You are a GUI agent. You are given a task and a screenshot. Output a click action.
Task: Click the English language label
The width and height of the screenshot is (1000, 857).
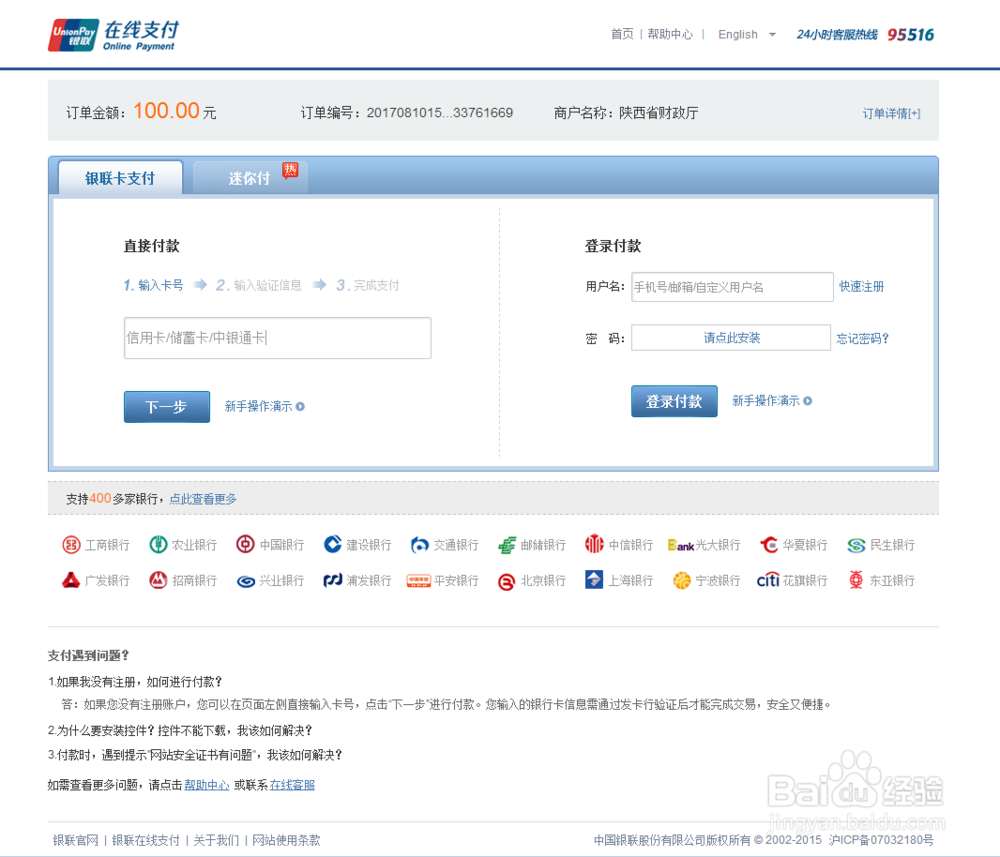738,34
